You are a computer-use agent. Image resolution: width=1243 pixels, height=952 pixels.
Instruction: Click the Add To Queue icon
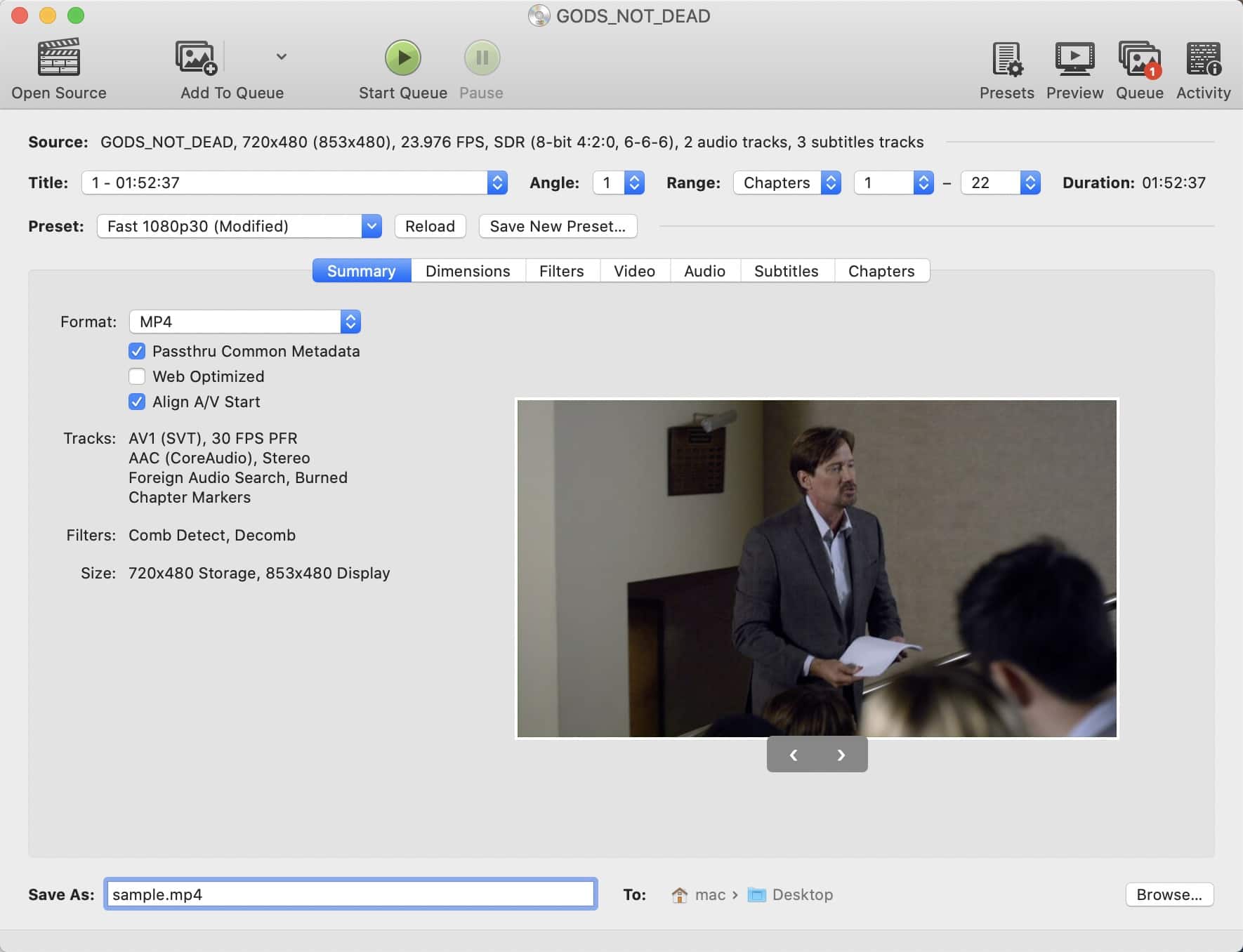coord(196,58)
